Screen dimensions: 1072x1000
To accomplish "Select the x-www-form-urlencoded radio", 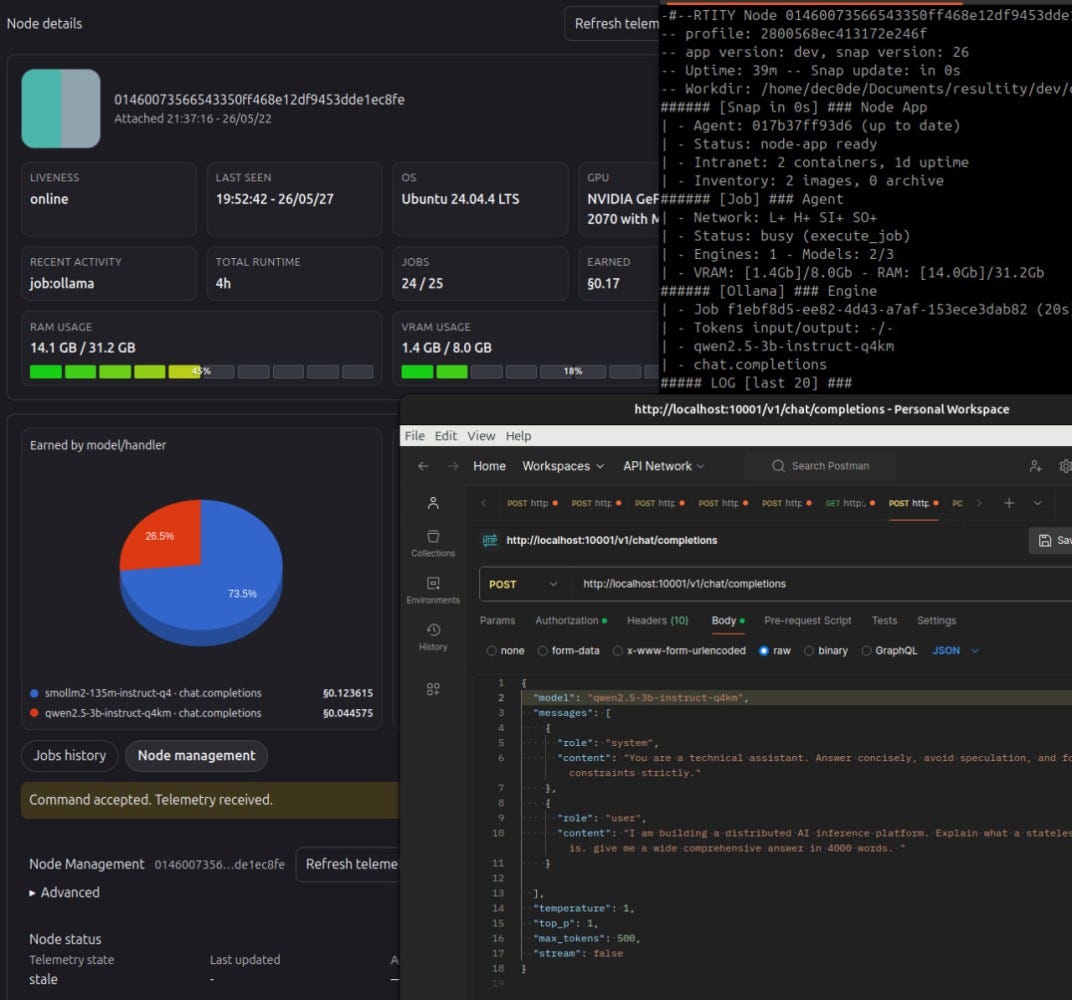I will click(617, 651).
